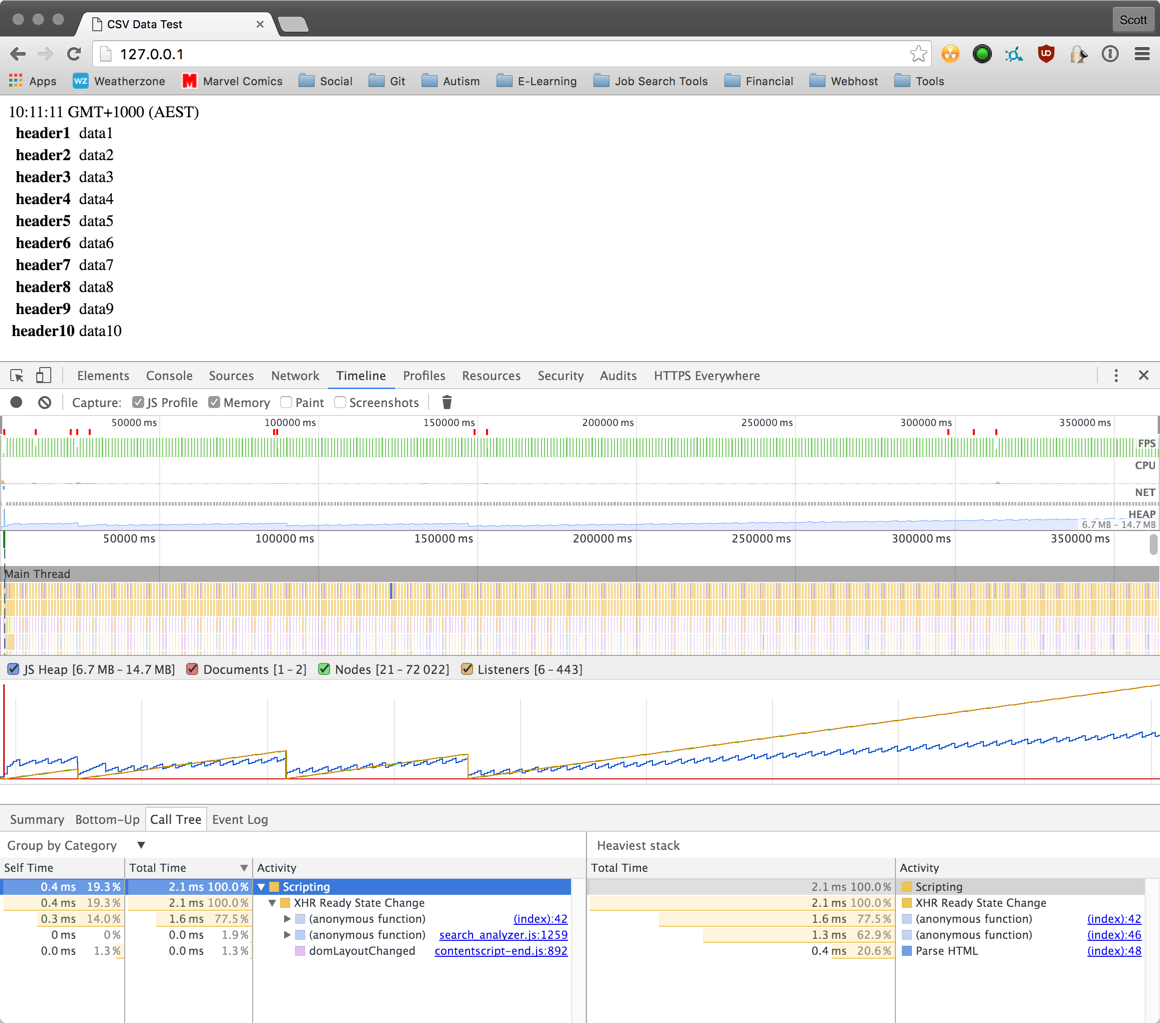Viewport: 1160px width, 1023px height.
Task: Open the Group by Category dropdown
Action: coord(76,845)
